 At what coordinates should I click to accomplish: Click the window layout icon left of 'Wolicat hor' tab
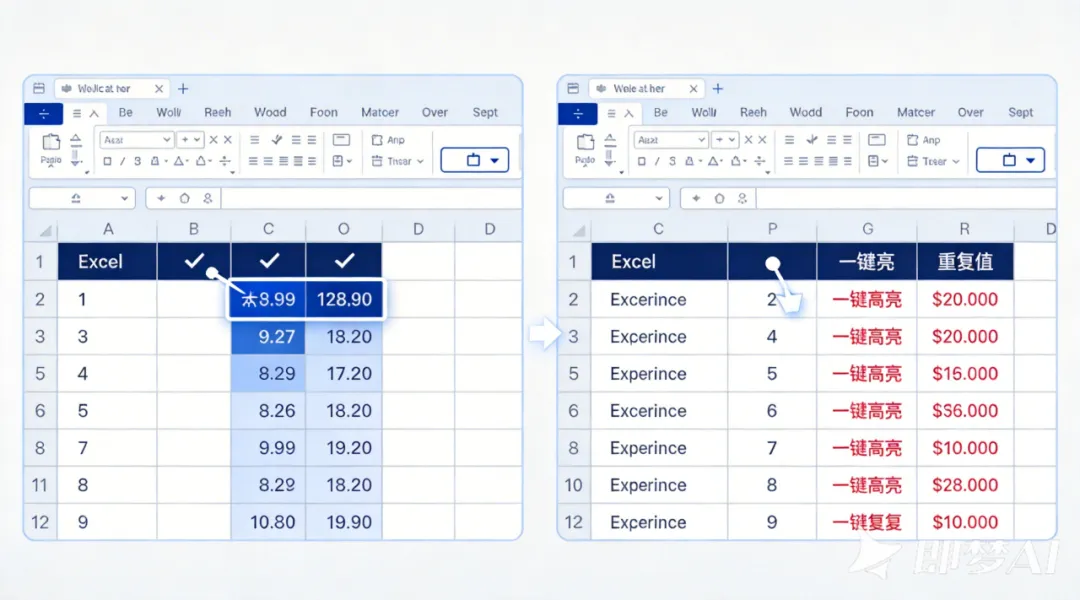[x=39, y=88]
